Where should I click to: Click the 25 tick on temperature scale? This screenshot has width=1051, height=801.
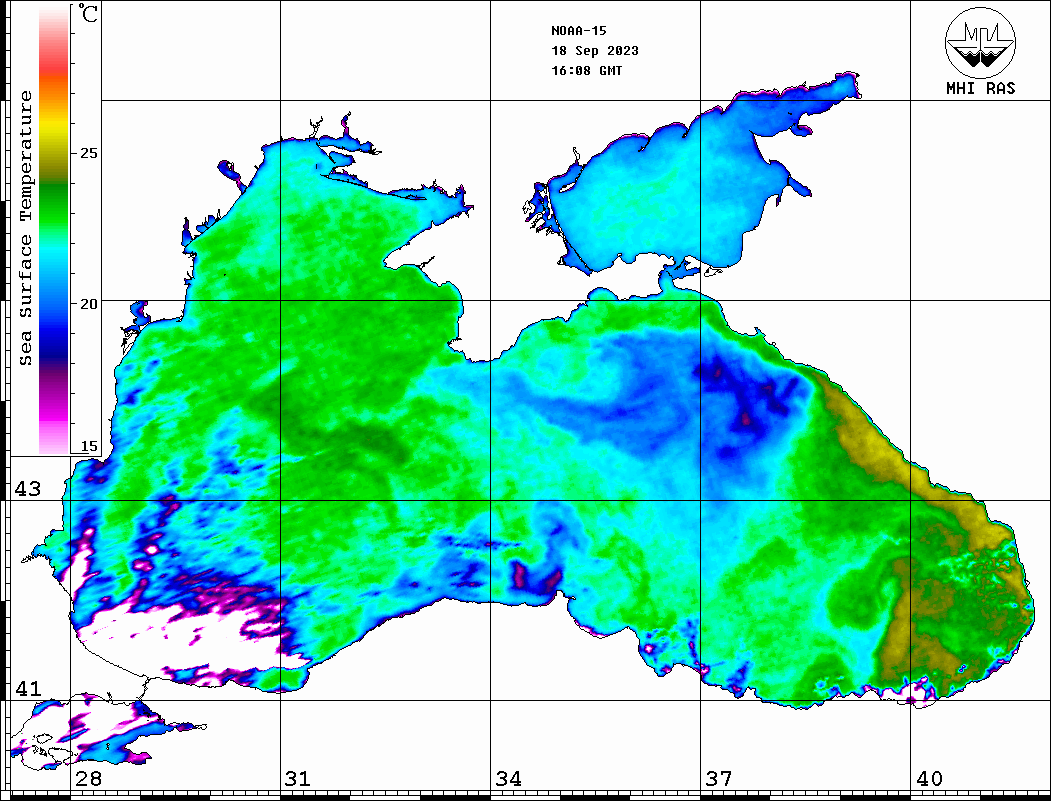pos(88,153)
